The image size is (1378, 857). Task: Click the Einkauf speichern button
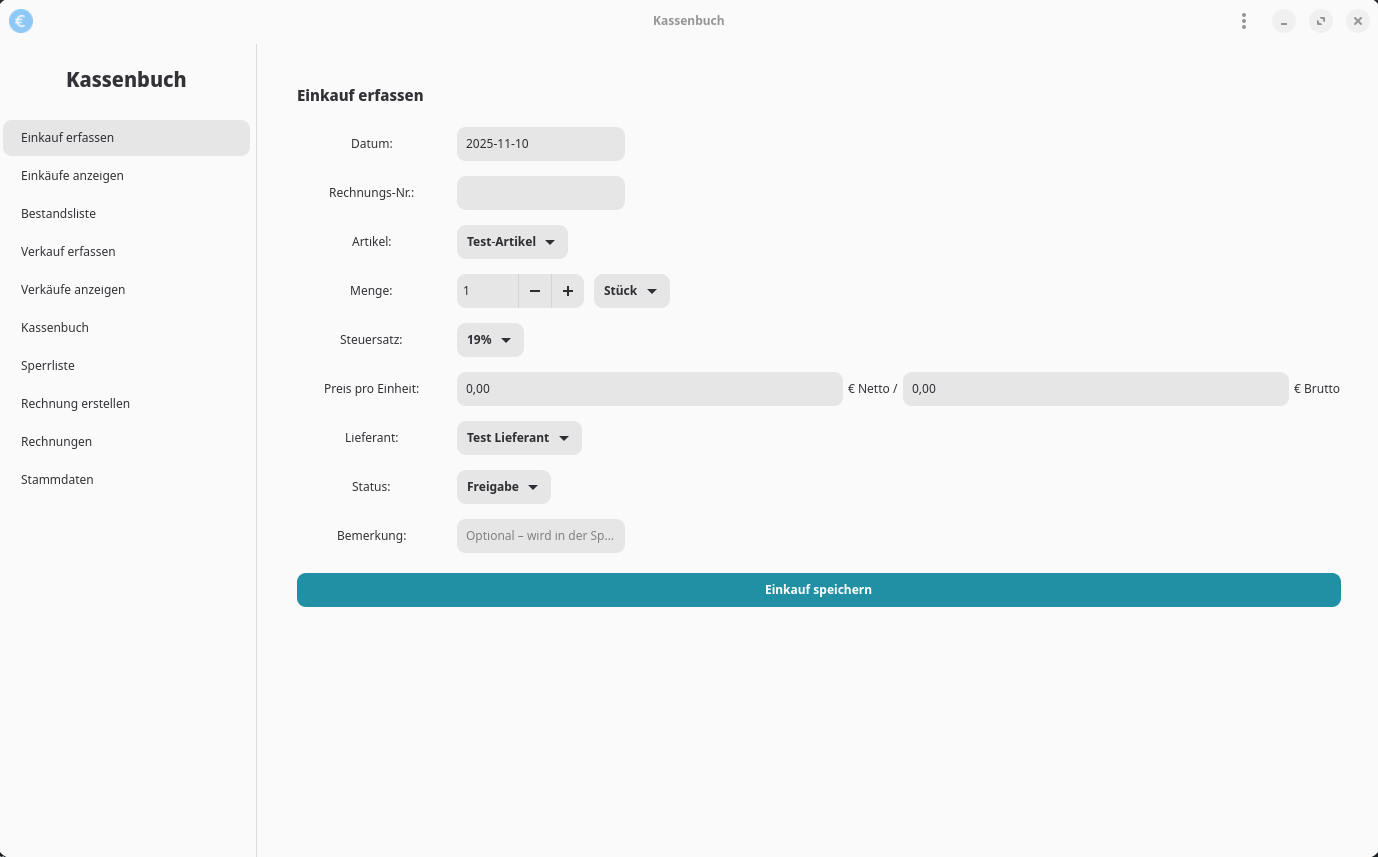818,590
